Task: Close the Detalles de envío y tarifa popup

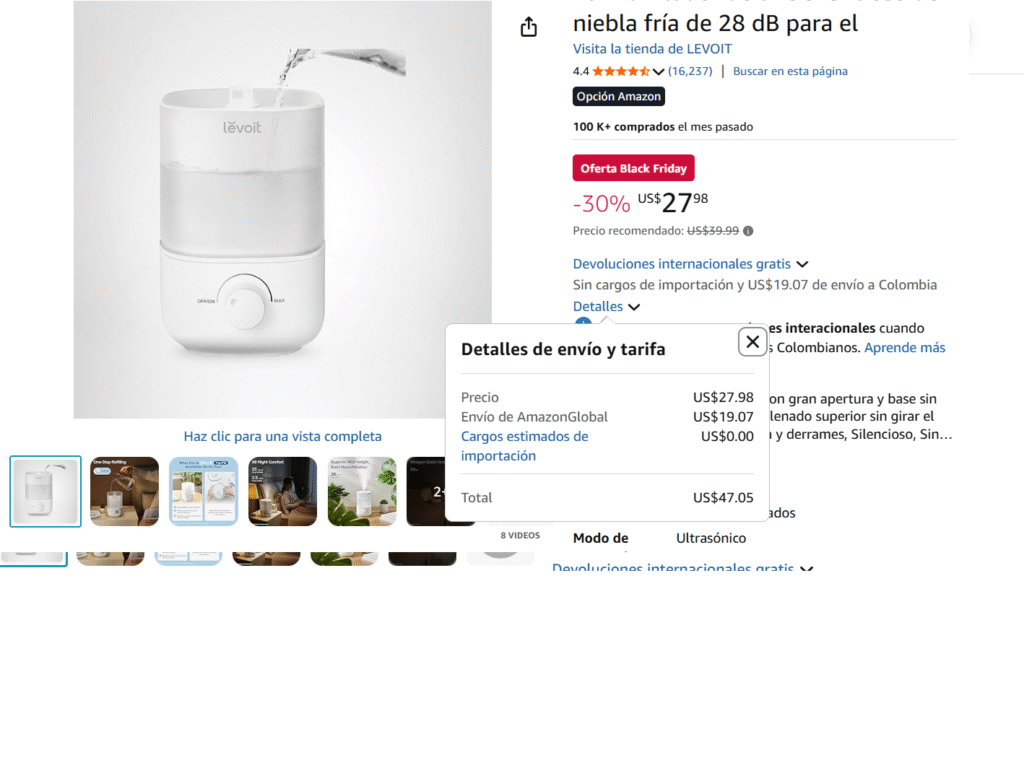Action: (752, 342)
